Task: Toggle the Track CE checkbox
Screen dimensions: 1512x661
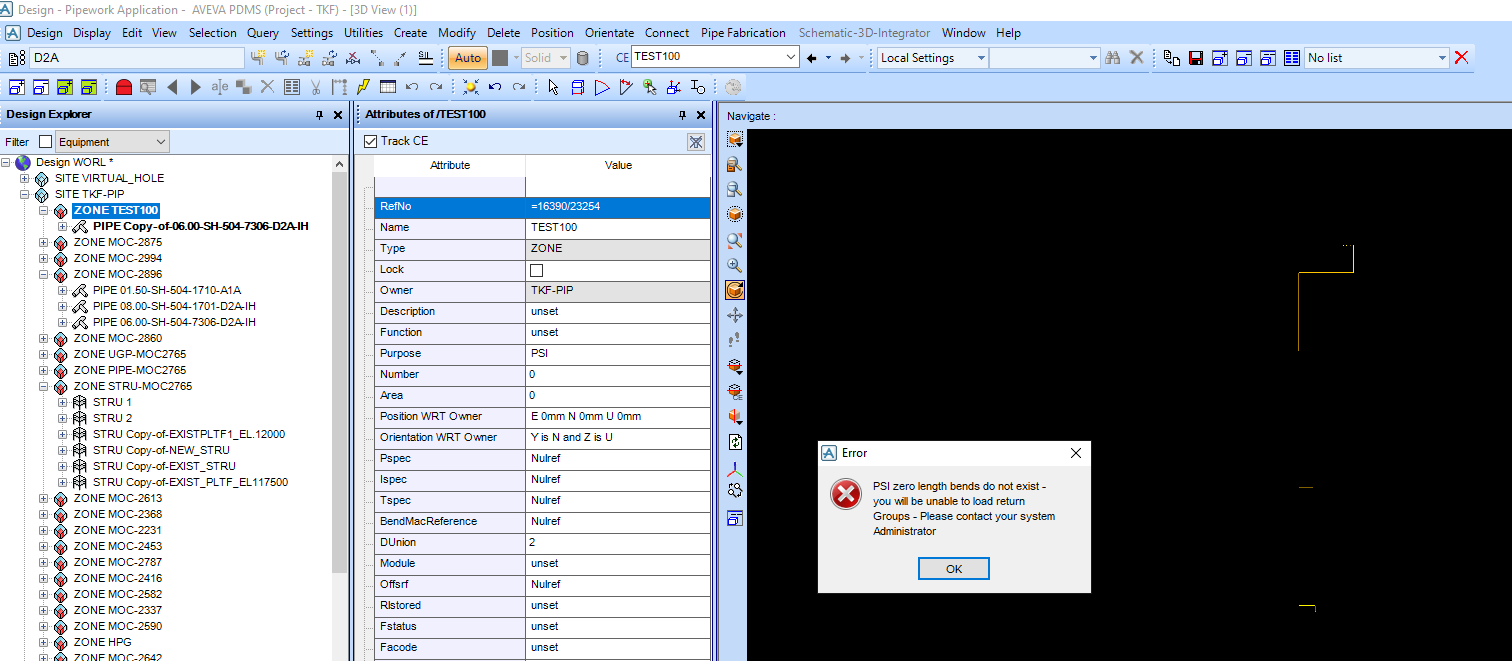Action: pyautogui.click(x=371, y=142)
